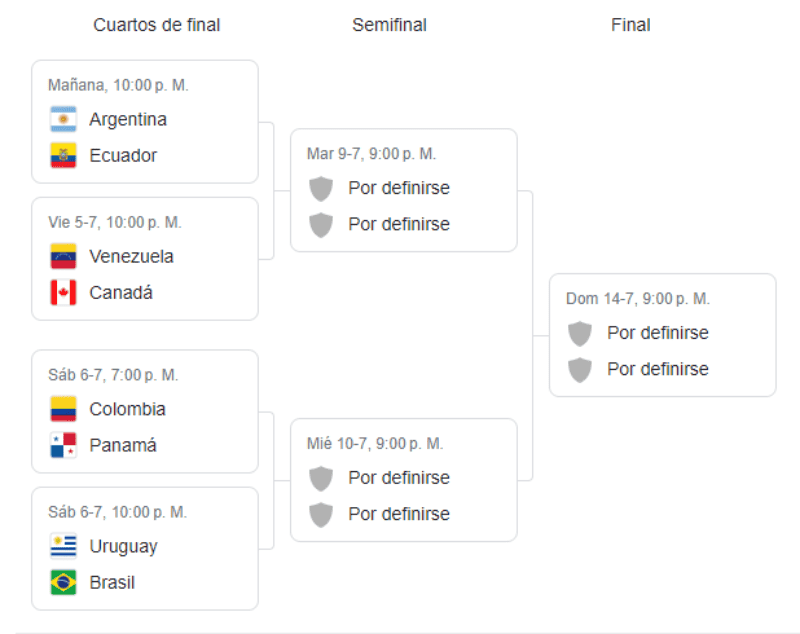Click the Venezuela flag icon

tap(63, 257)
